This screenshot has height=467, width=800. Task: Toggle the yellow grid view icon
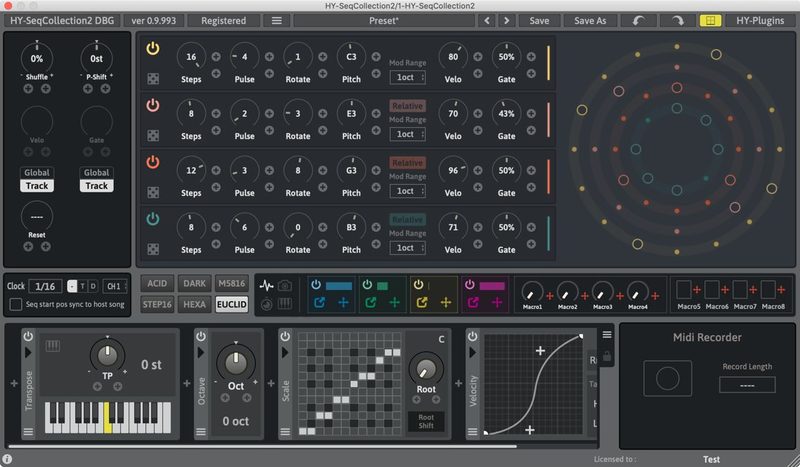click(710, 20)
